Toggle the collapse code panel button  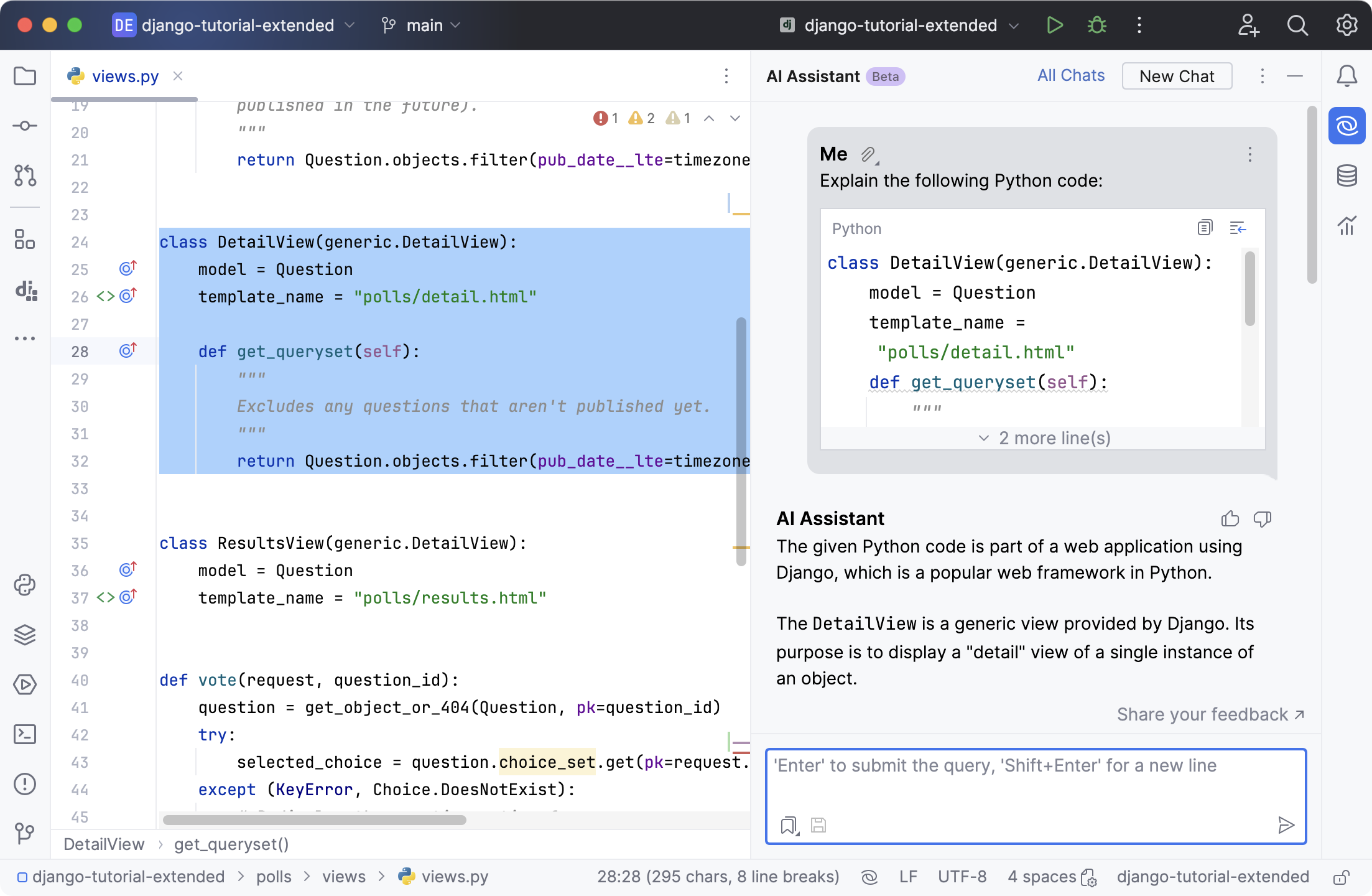[x=1237, y=227]
